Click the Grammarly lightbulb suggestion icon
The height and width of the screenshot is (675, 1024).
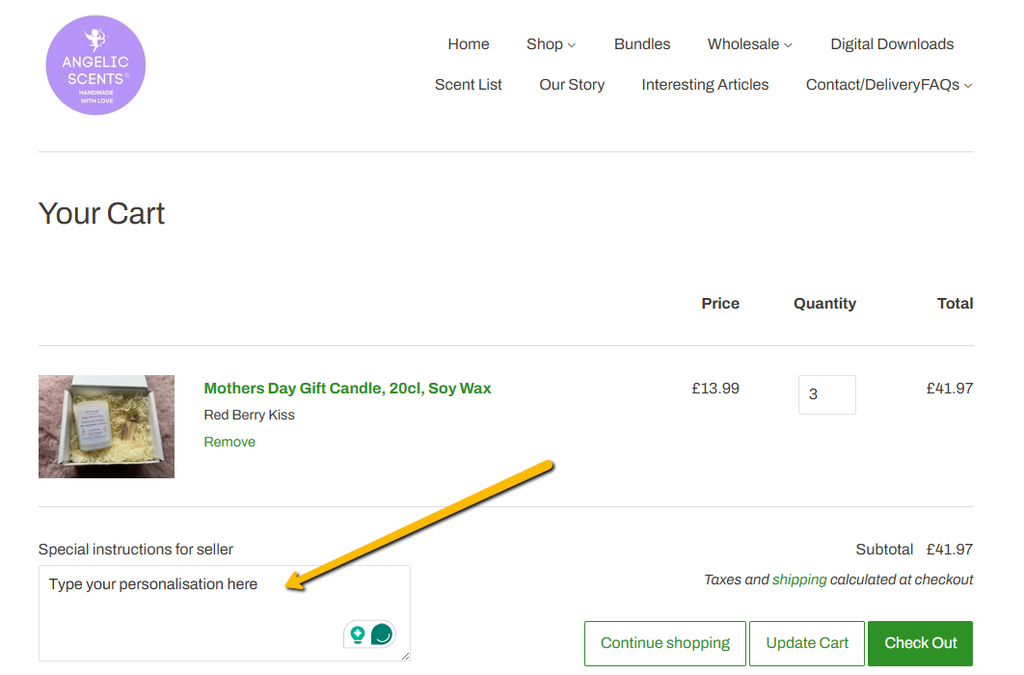(357, 634)
